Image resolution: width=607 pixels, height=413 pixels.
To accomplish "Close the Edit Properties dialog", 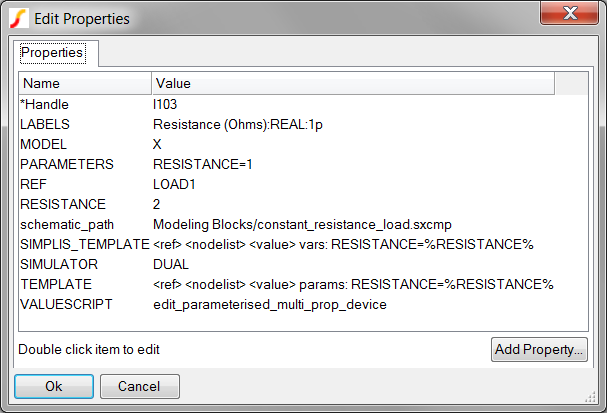I will [x=569, y=14].
